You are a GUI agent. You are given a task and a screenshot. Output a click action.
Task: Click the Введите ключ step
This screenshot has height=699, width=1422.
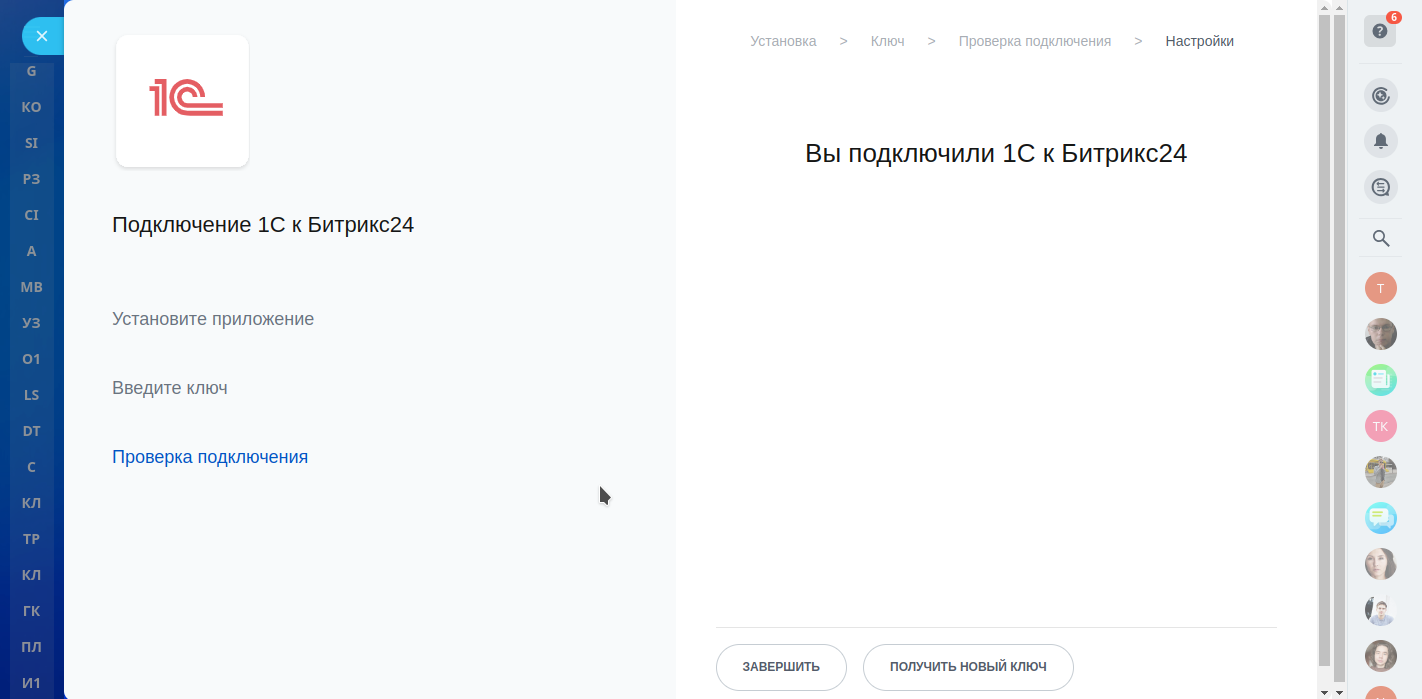[170, 388]
